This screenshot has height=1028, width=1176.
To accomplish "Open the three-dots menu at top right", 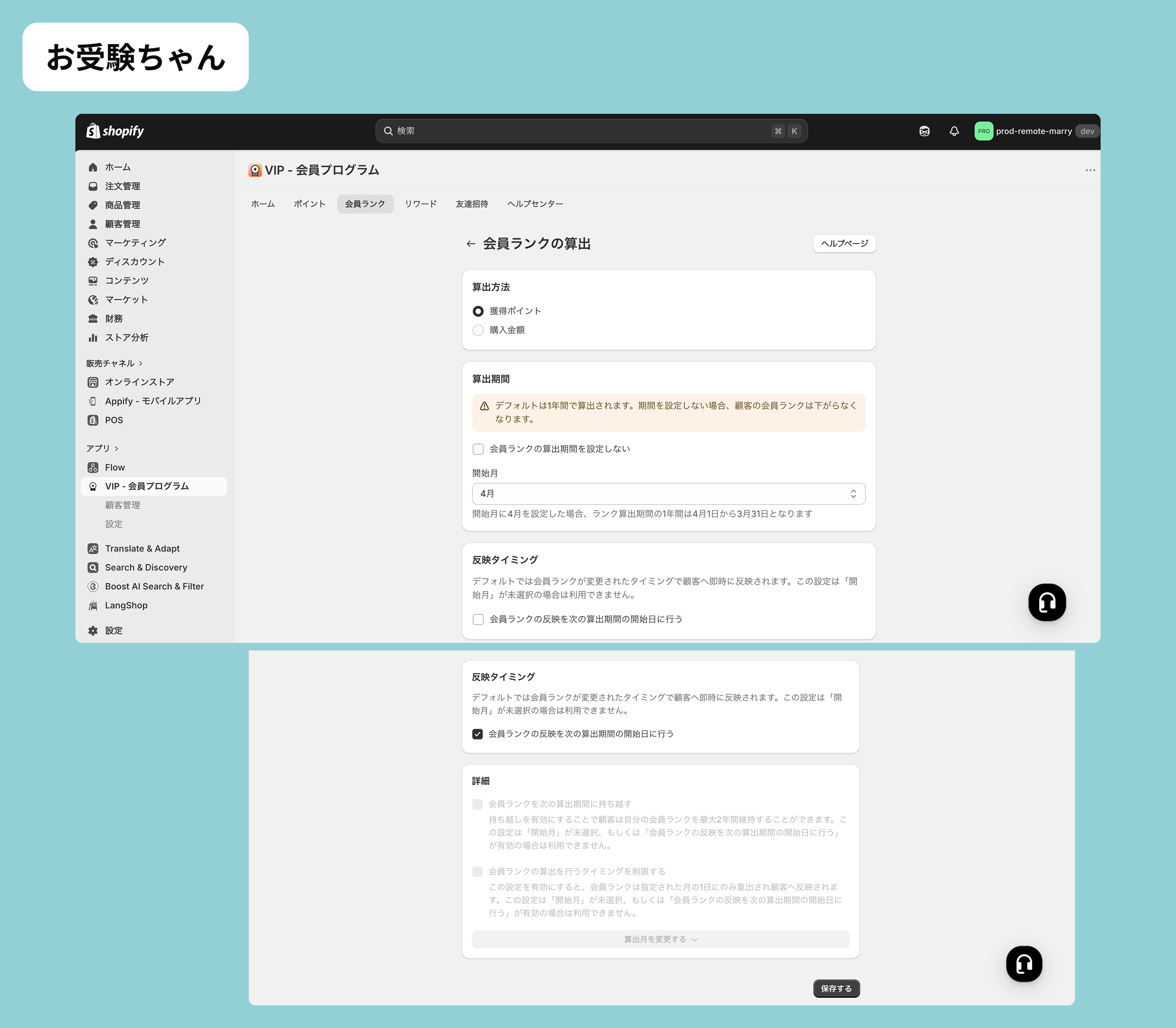I will click(1090, 170).
